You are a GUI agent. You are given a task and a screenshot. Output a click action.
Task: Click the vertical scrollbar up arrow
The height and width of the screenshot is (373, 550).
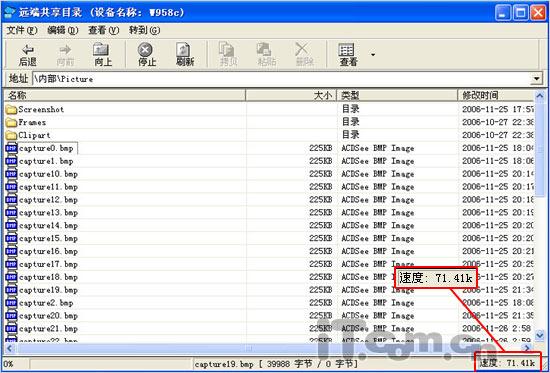pos(539,95)
